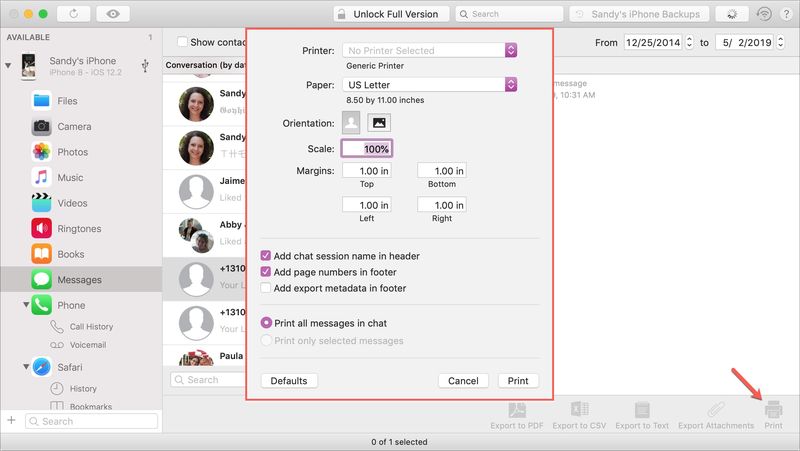Click the Defaults button

(x=289, y=381)
